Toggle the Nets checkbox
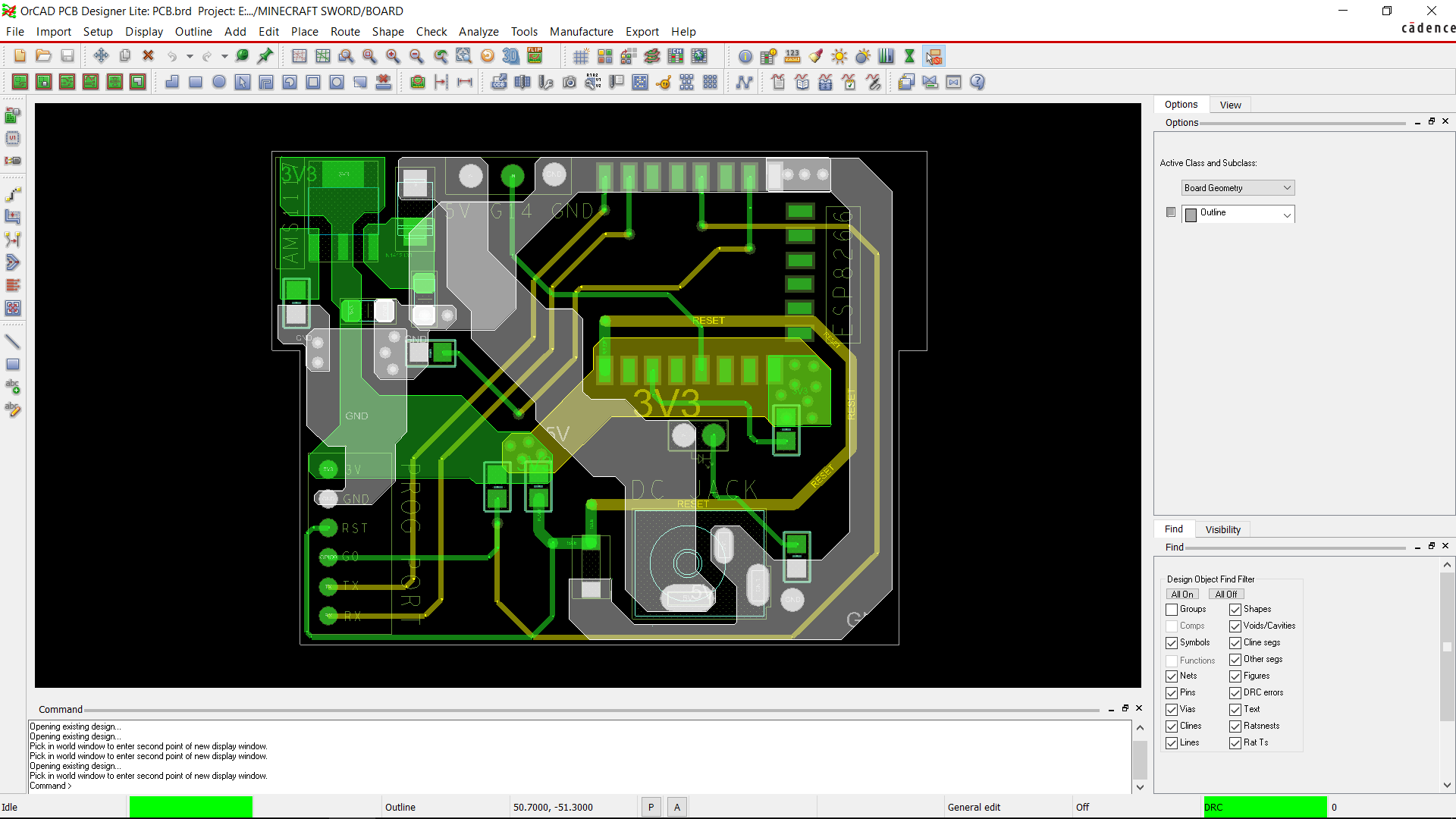This screenshot has width=1456, height=819. coord(1172,676)
